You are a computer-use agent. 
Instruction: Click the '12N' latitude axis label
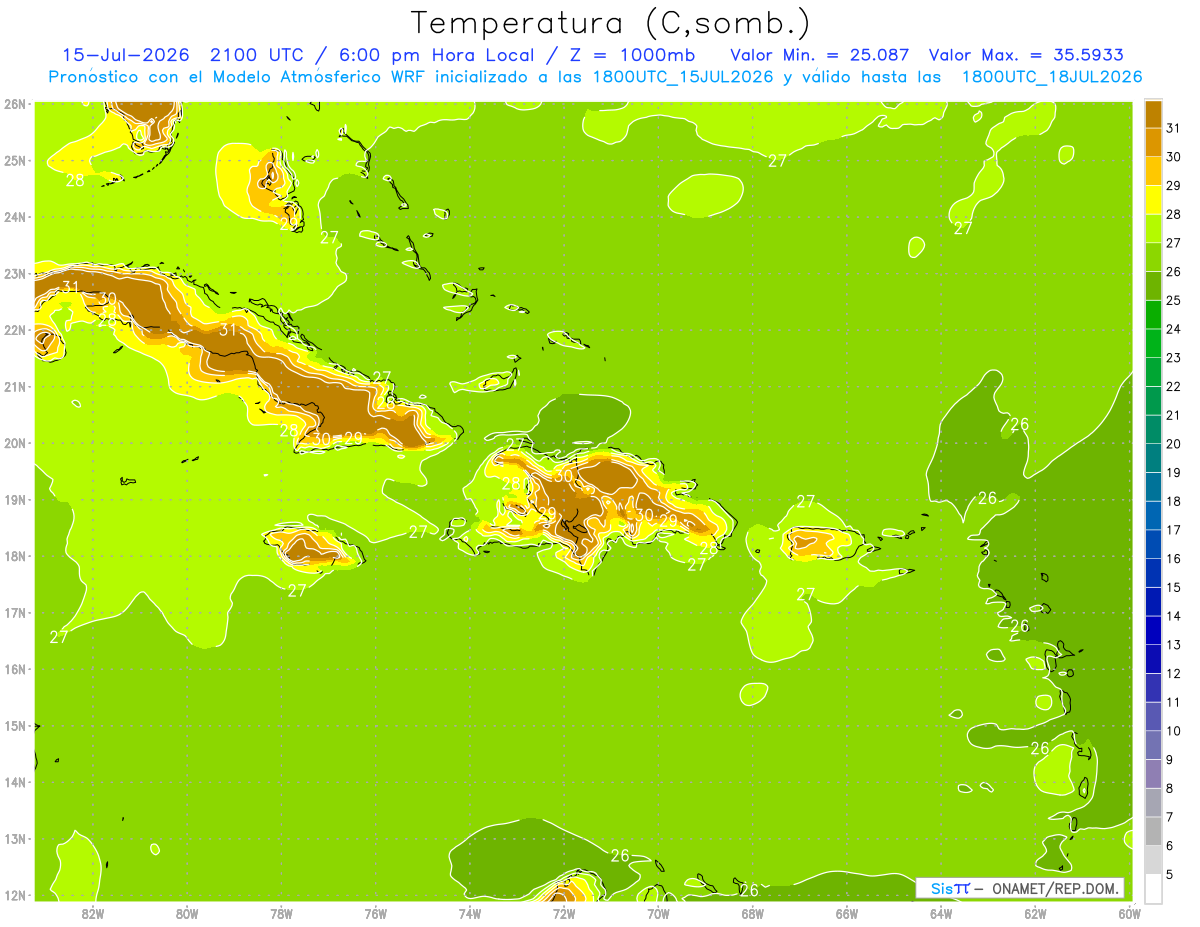pyautogui.click(x=15, y=895)
